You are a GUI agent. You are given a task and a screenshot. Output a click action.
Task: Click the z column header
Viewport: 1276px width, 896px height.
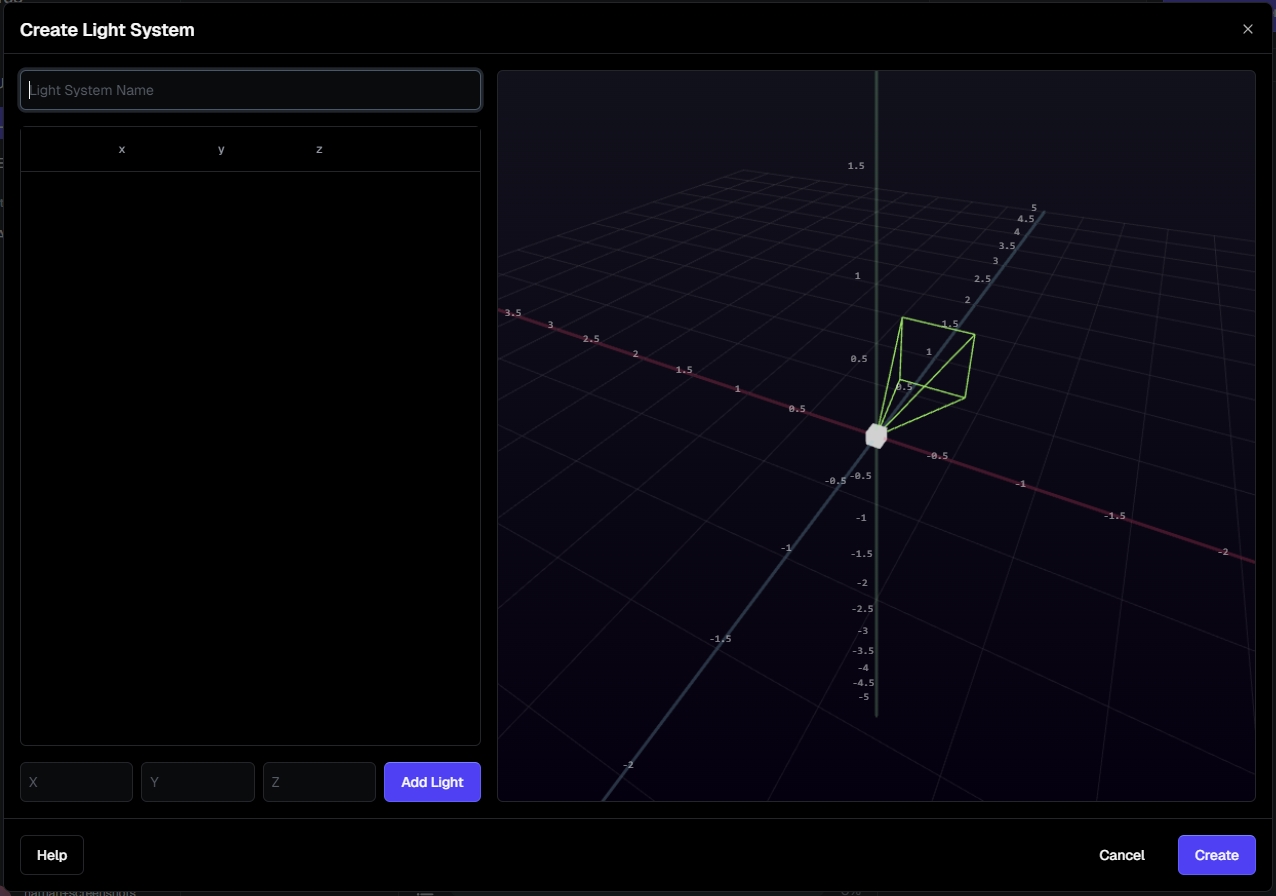pos(319,149)
